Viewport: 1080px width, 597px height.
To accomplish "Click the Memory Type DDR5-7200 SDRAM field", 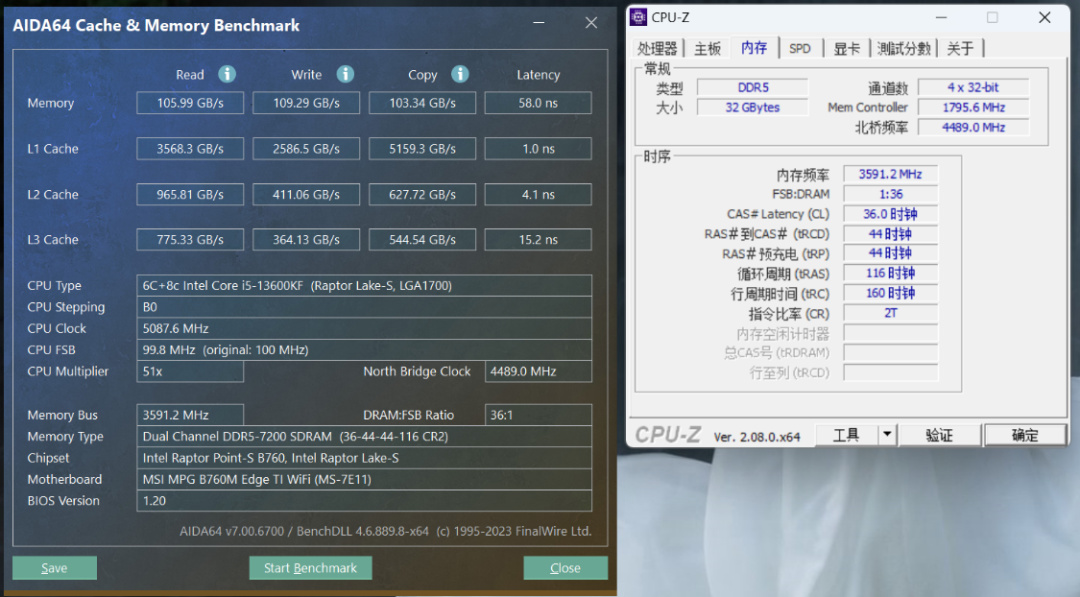I will [364, 437].
